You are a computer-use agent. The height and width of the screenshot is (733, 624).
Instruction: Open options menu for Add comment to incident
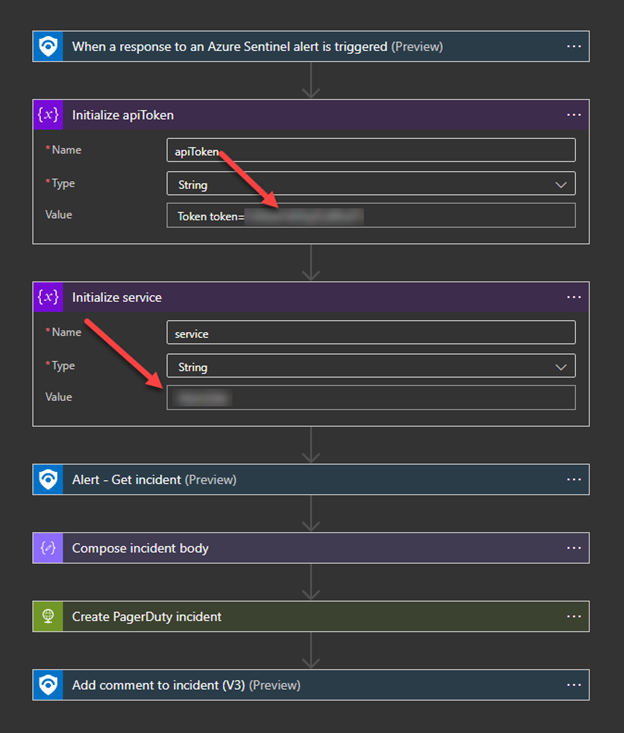click(574, 685)
